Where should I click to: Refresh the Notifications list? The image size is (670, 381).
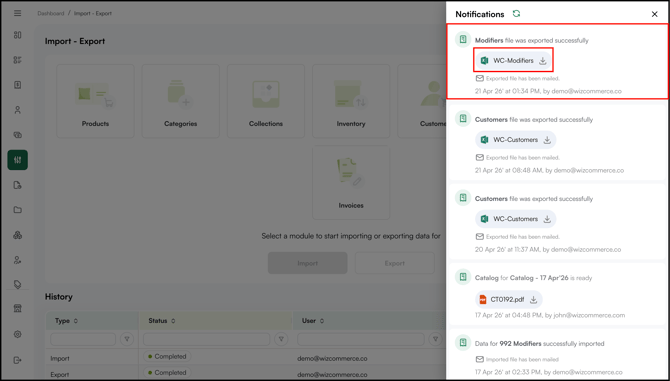[x=516, y=14]
